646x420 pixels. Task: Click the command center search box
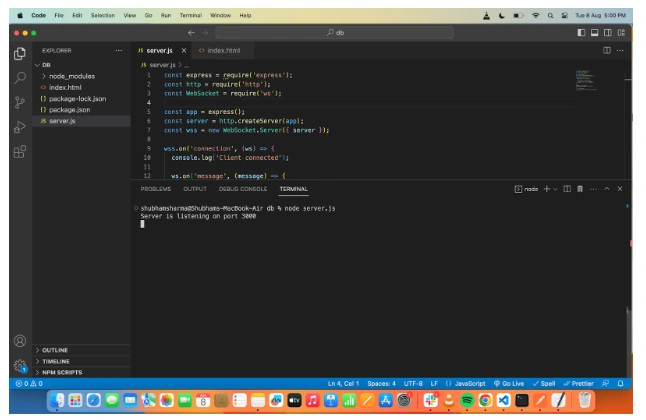335,33
